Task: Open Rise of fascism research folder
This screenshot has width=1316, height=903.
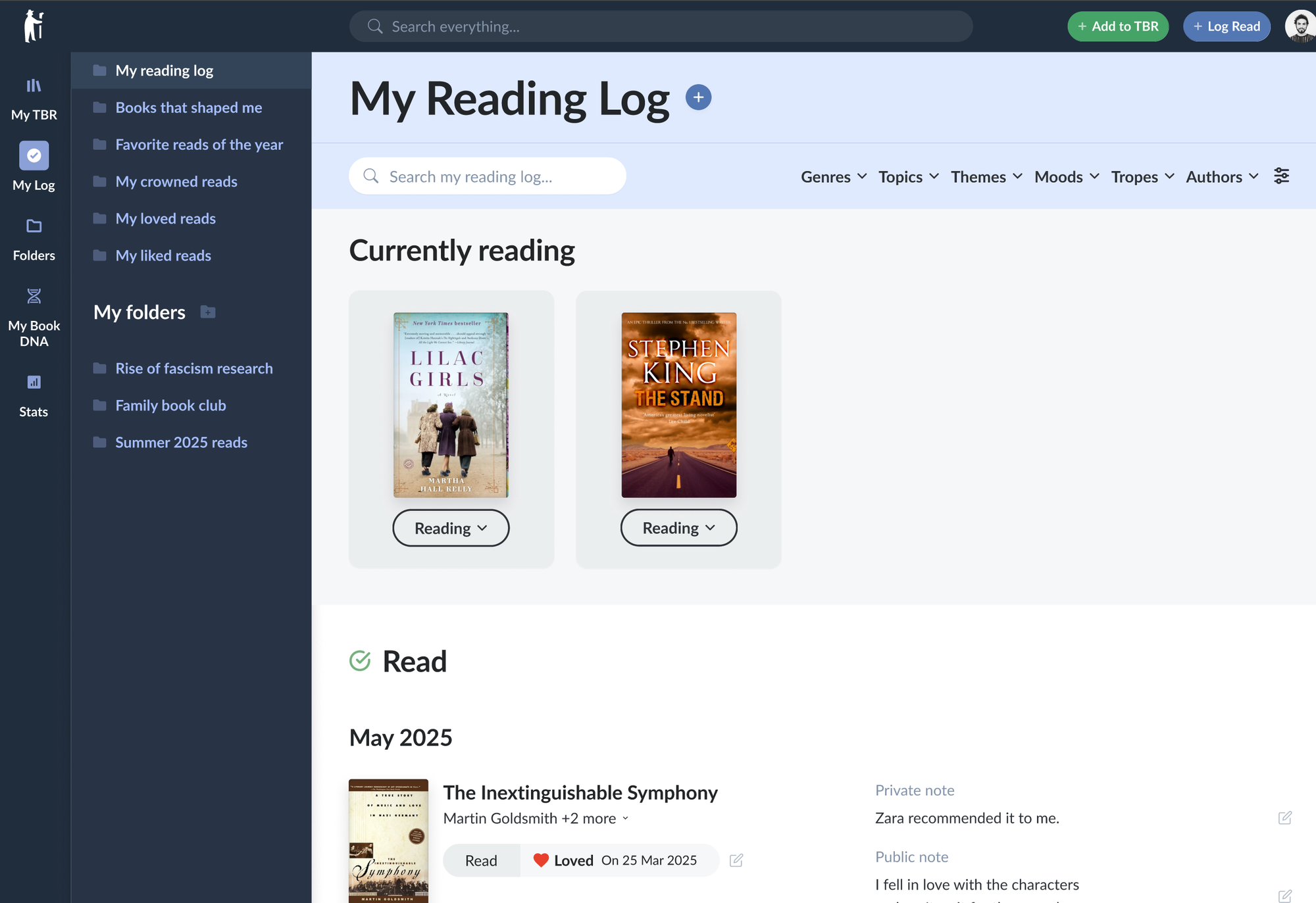Action: click(x=194, y=368)
